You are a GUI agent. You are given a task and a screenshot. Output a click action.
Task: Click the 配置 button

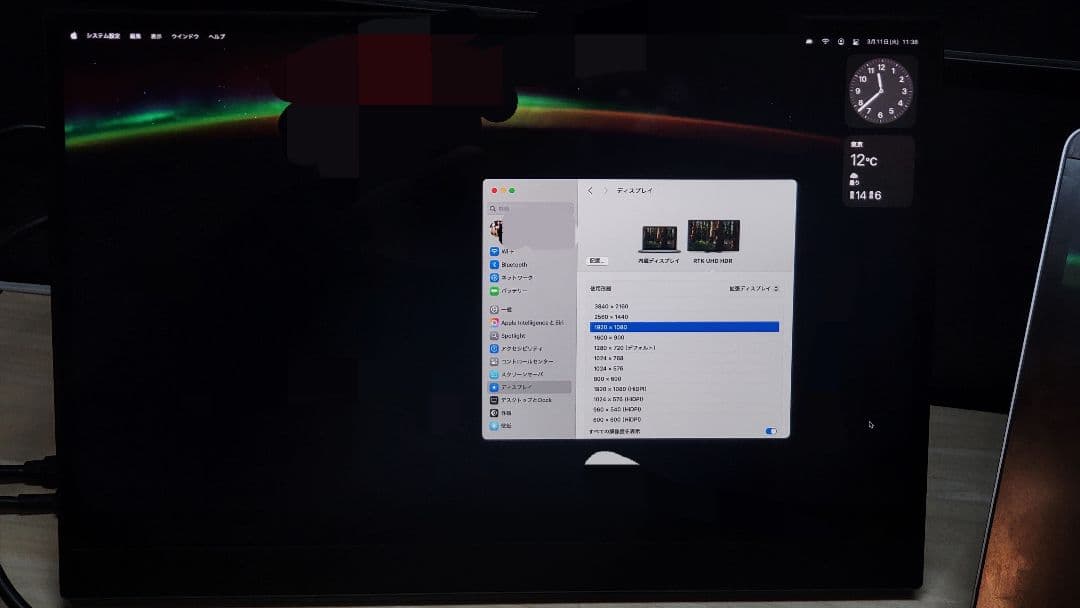coord(597,260)
